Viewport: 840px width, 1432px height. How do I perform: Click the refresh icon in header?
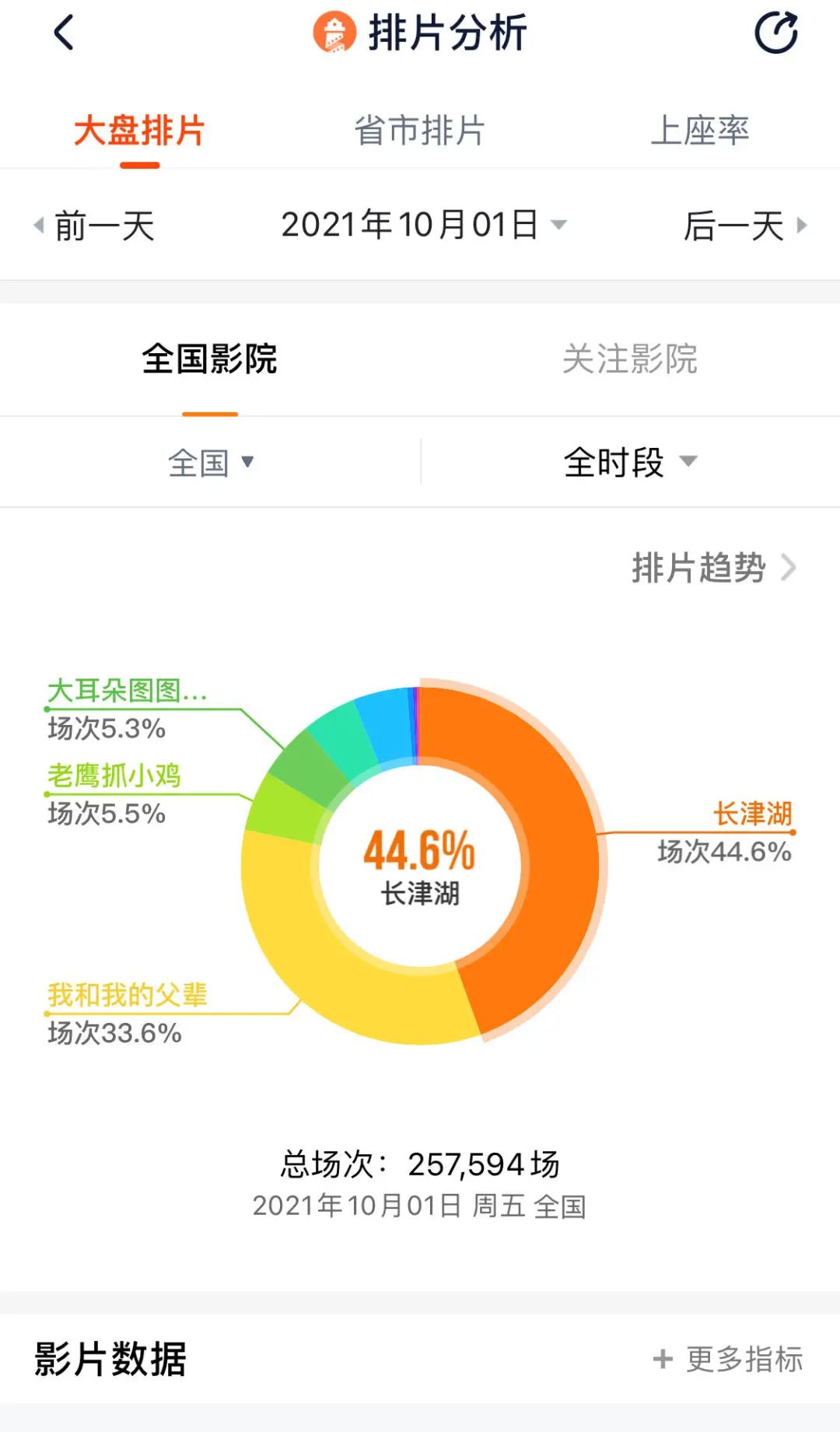click(x=776, y=33)
